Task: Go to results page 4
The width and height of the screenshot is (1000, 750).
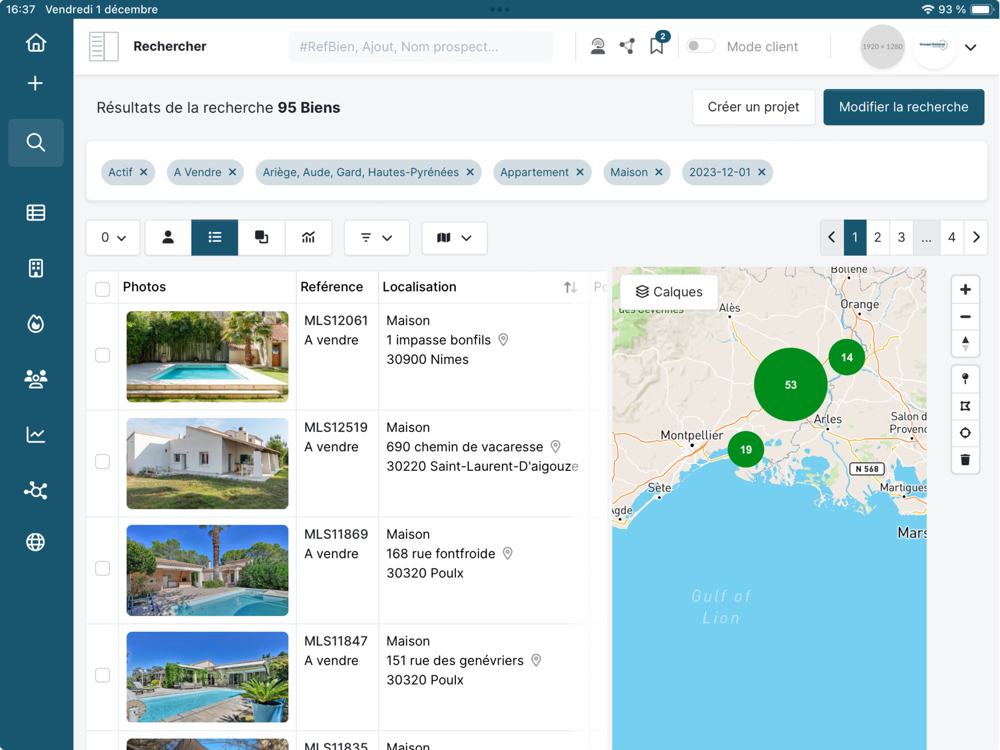Action: (x=952, y=237)
